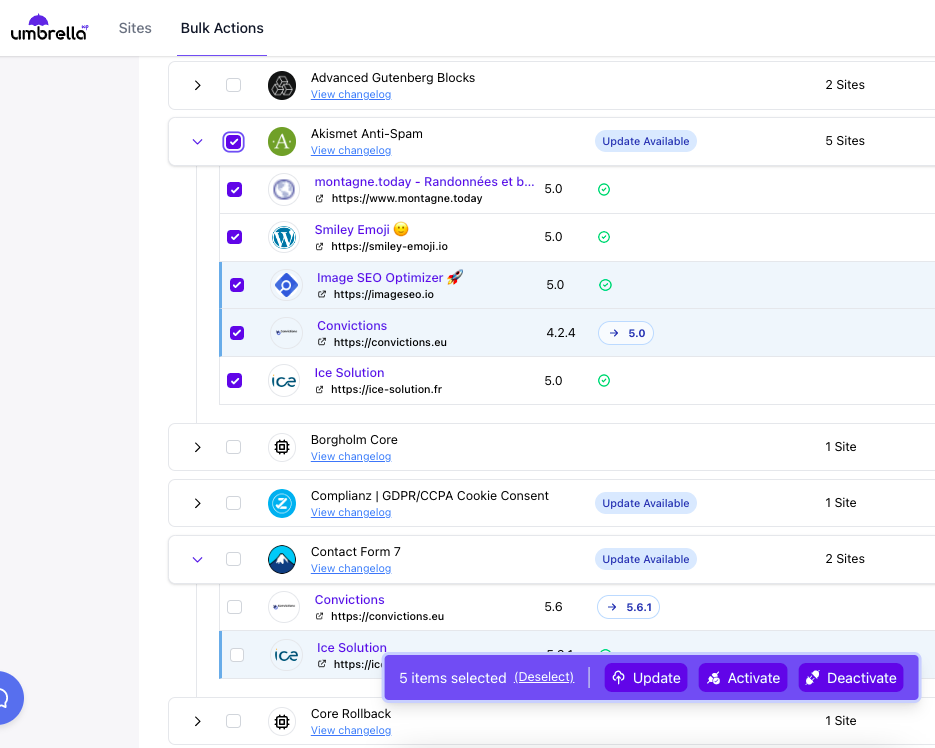View changelog for Akismet Anti-Spam
This screenshot has width=935, height=748.
point(351,150)
